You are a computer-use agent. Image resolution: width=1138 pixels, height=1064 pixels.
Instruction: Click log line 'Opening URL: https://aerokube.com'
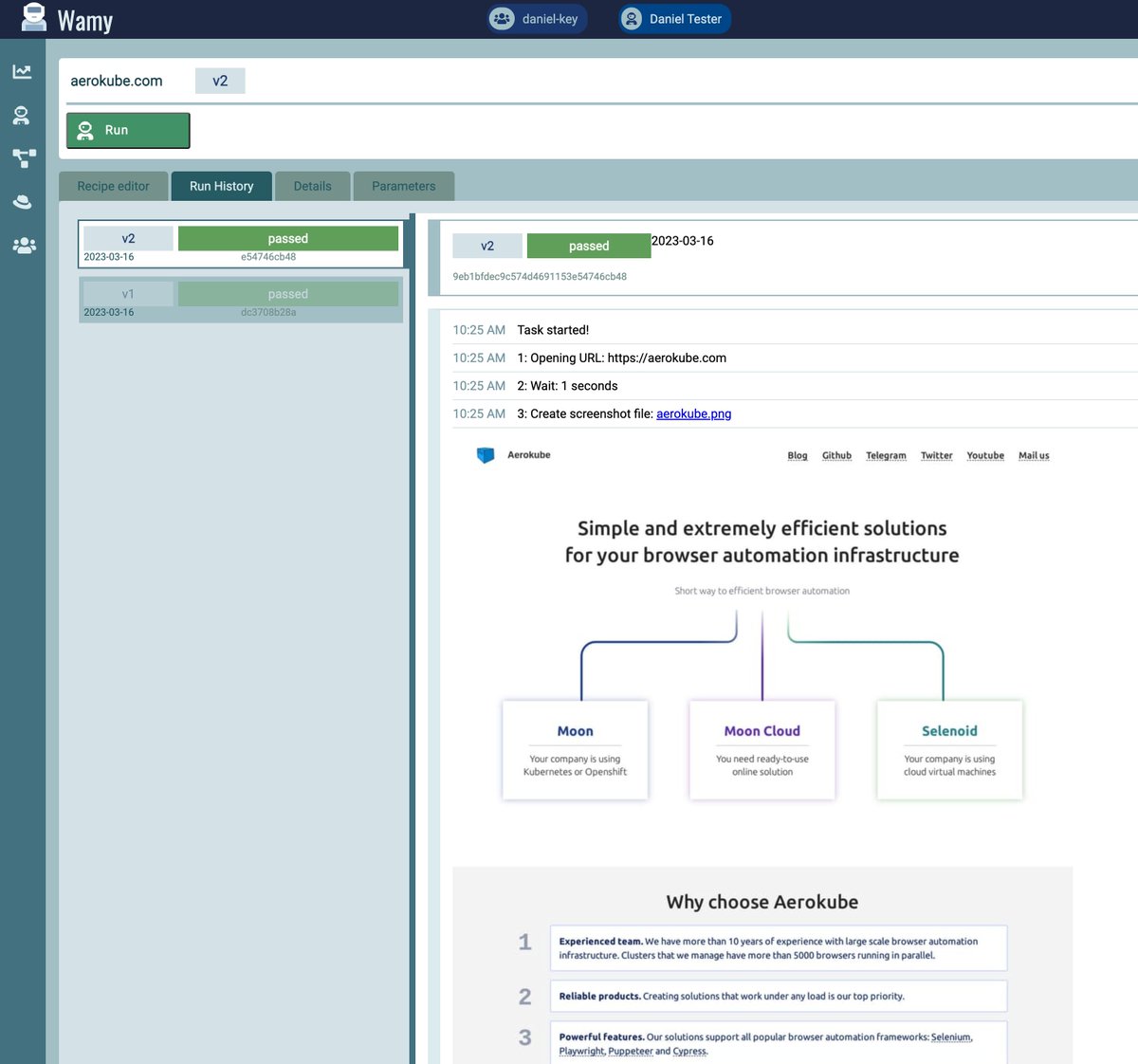pos(621,358)
